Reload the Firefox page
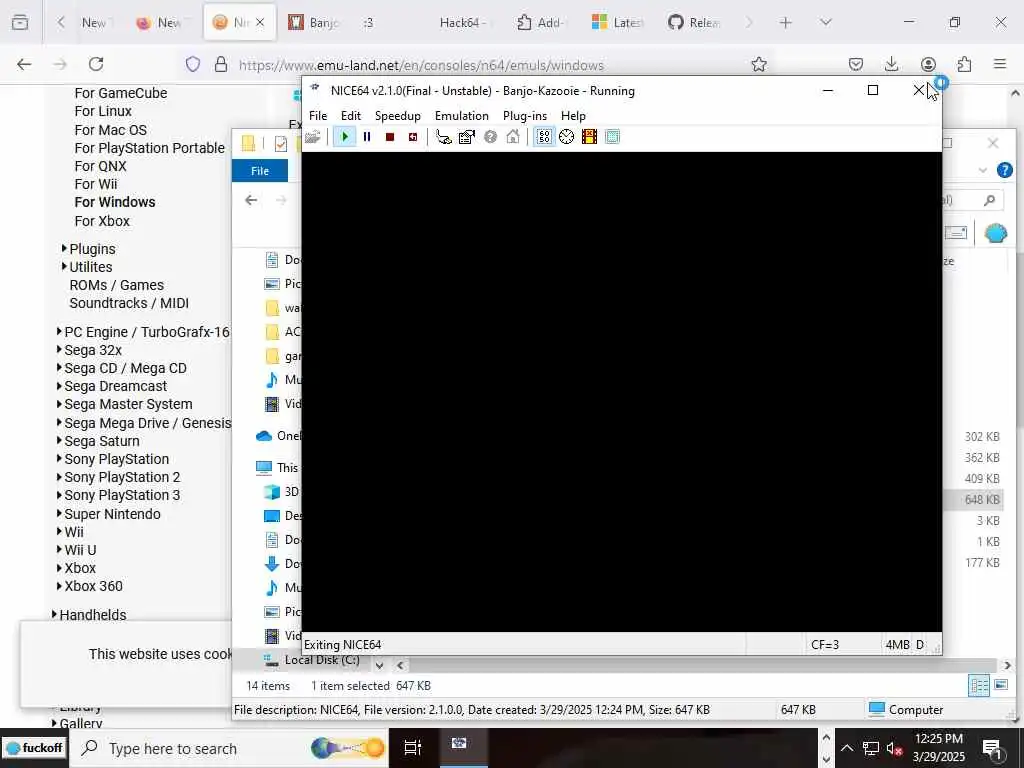This screenshot has height=768, width=1024. pos(96,64)
